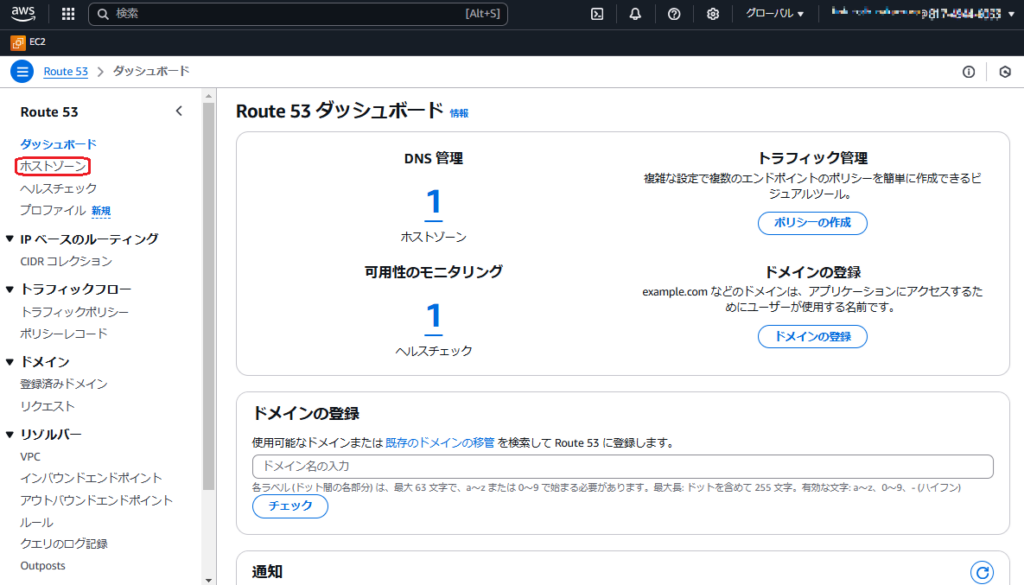
Task: Refresh the 通知 section
Action: (982, 572)
